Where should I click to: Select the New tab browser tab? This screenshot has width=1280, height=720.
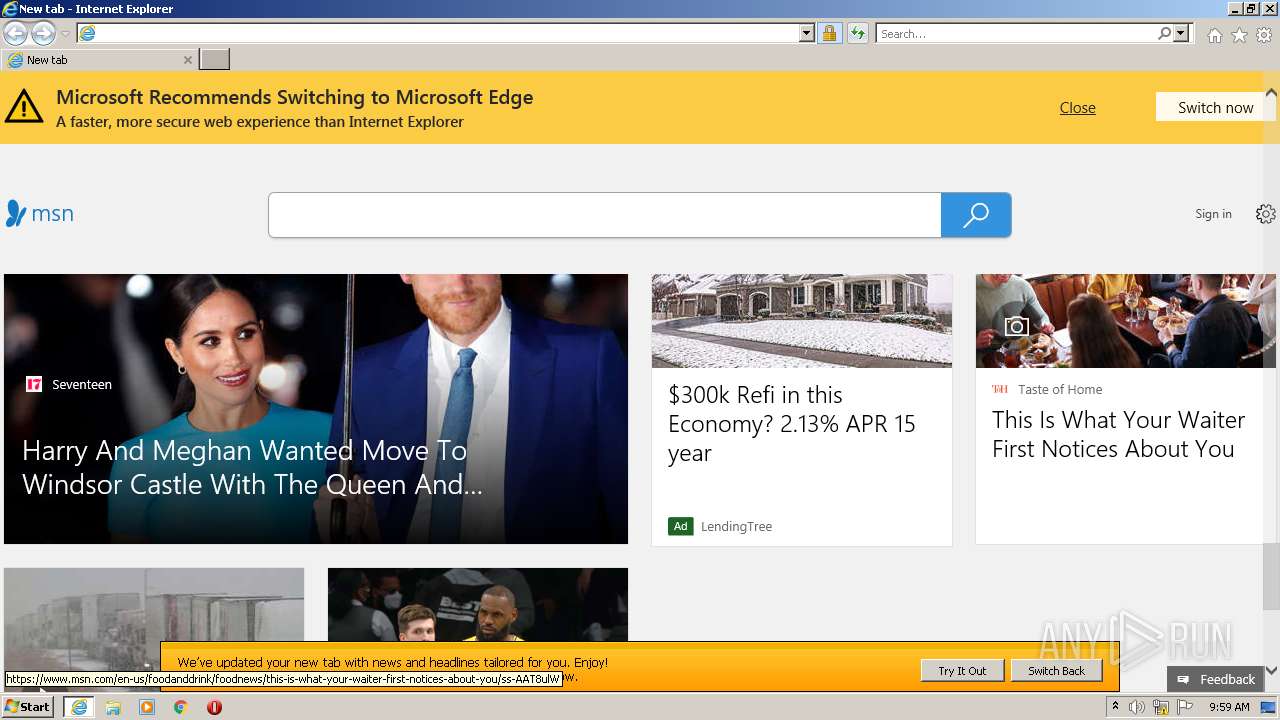[x=99, y=60]
